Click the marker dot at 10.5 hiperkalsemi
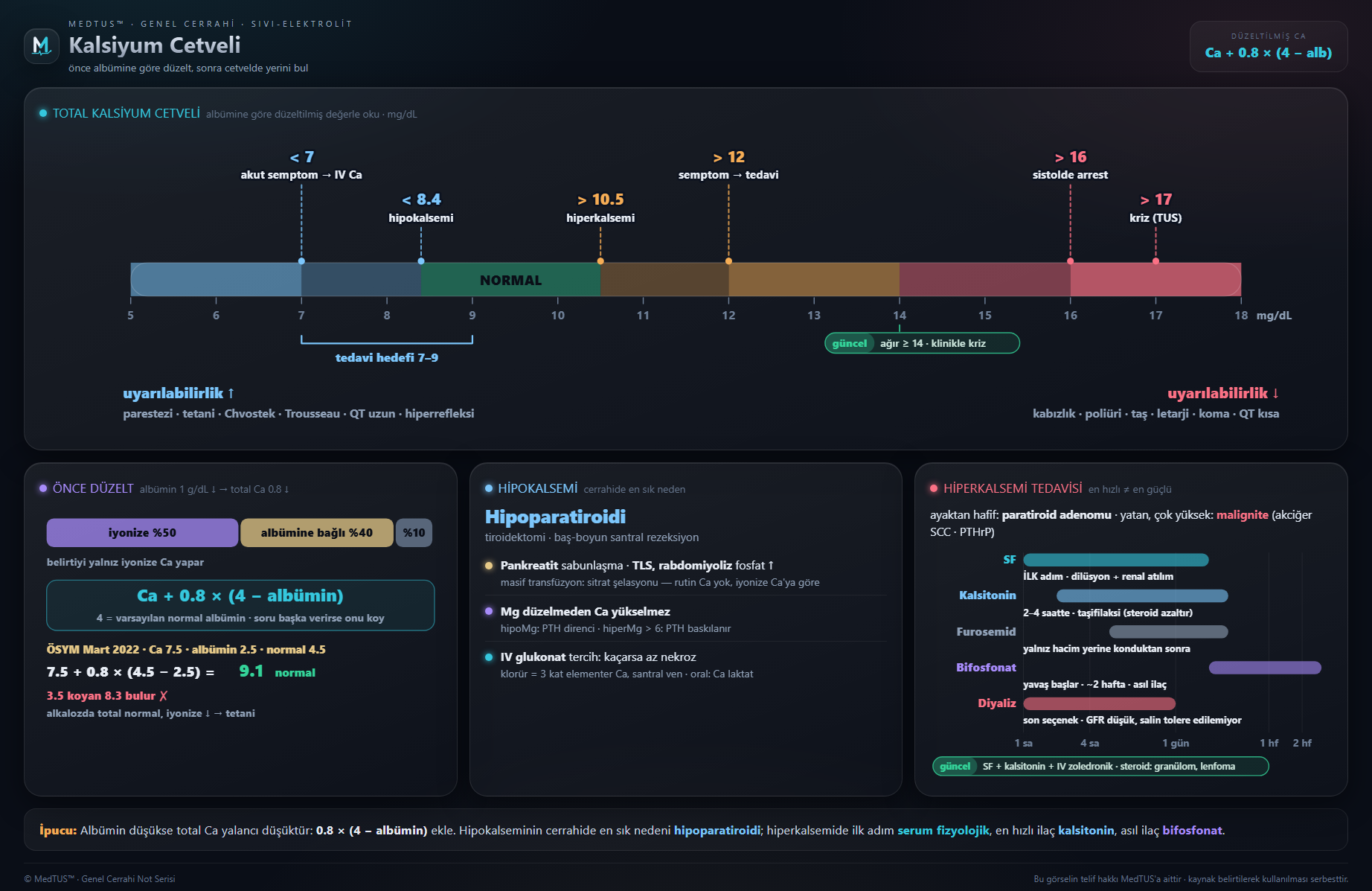 click(x=600, y=261)
